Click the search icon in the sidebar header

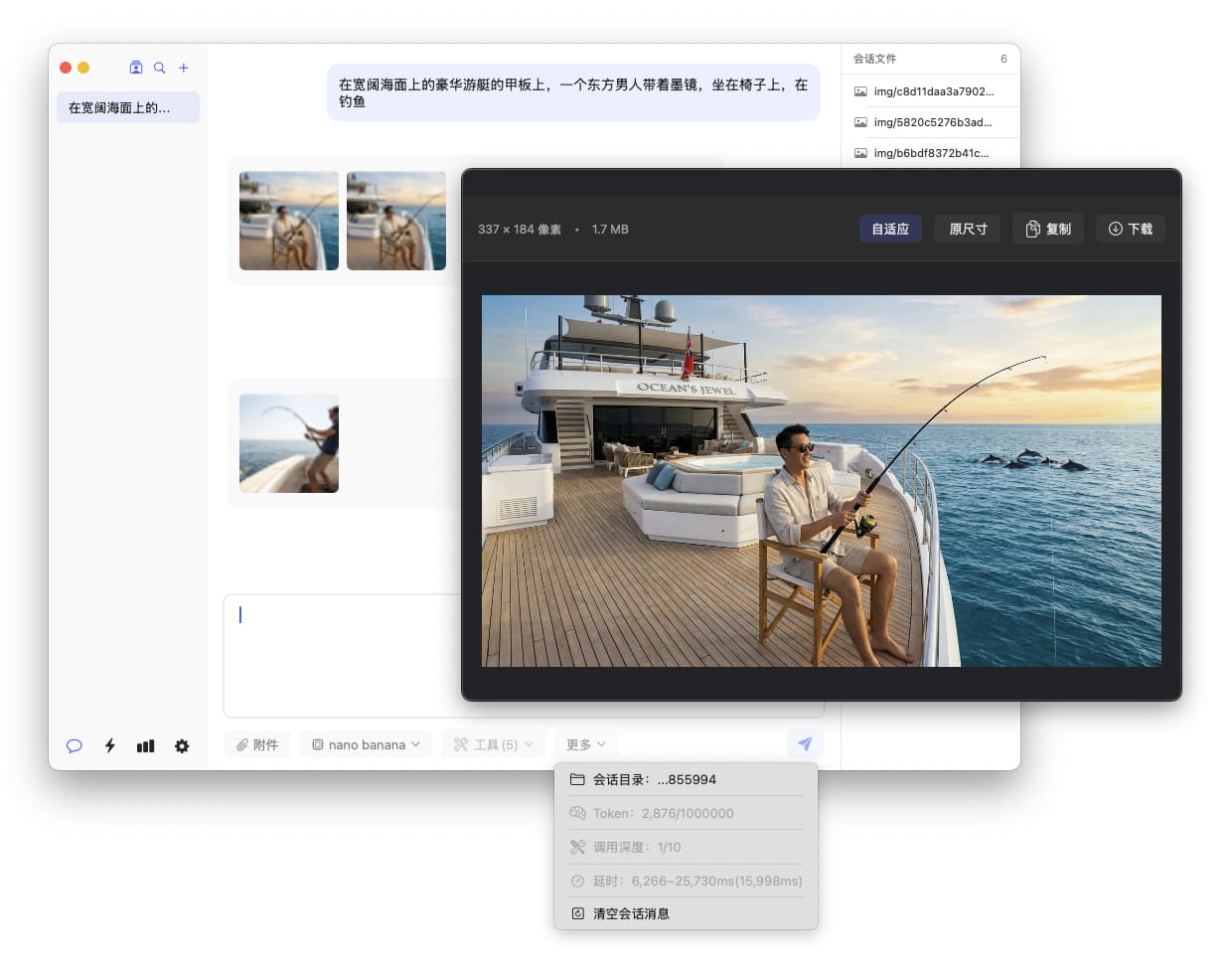pos(159,68)
